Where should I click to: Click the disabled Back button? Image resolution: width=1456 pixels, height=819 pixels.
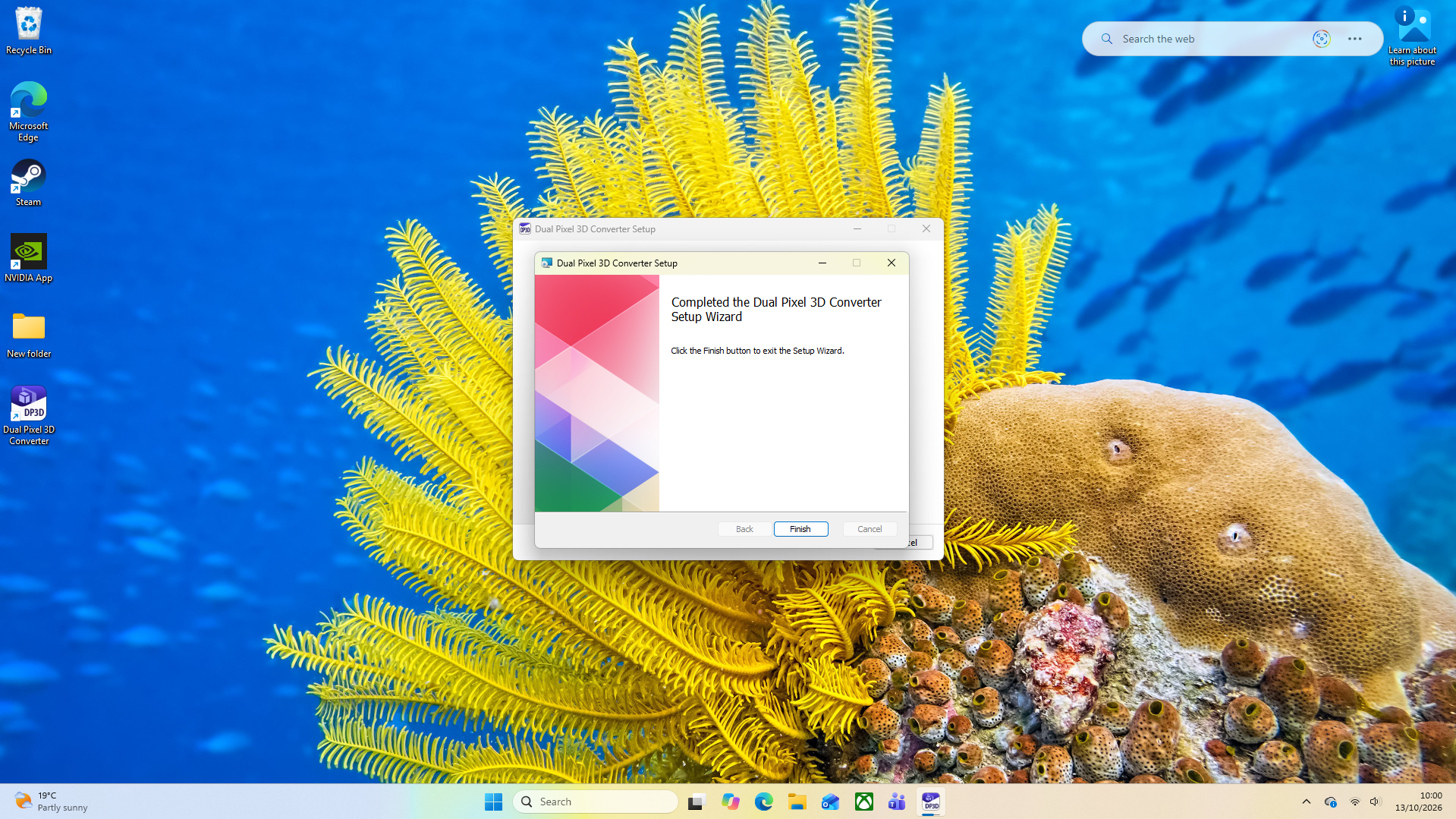point(744,529)
